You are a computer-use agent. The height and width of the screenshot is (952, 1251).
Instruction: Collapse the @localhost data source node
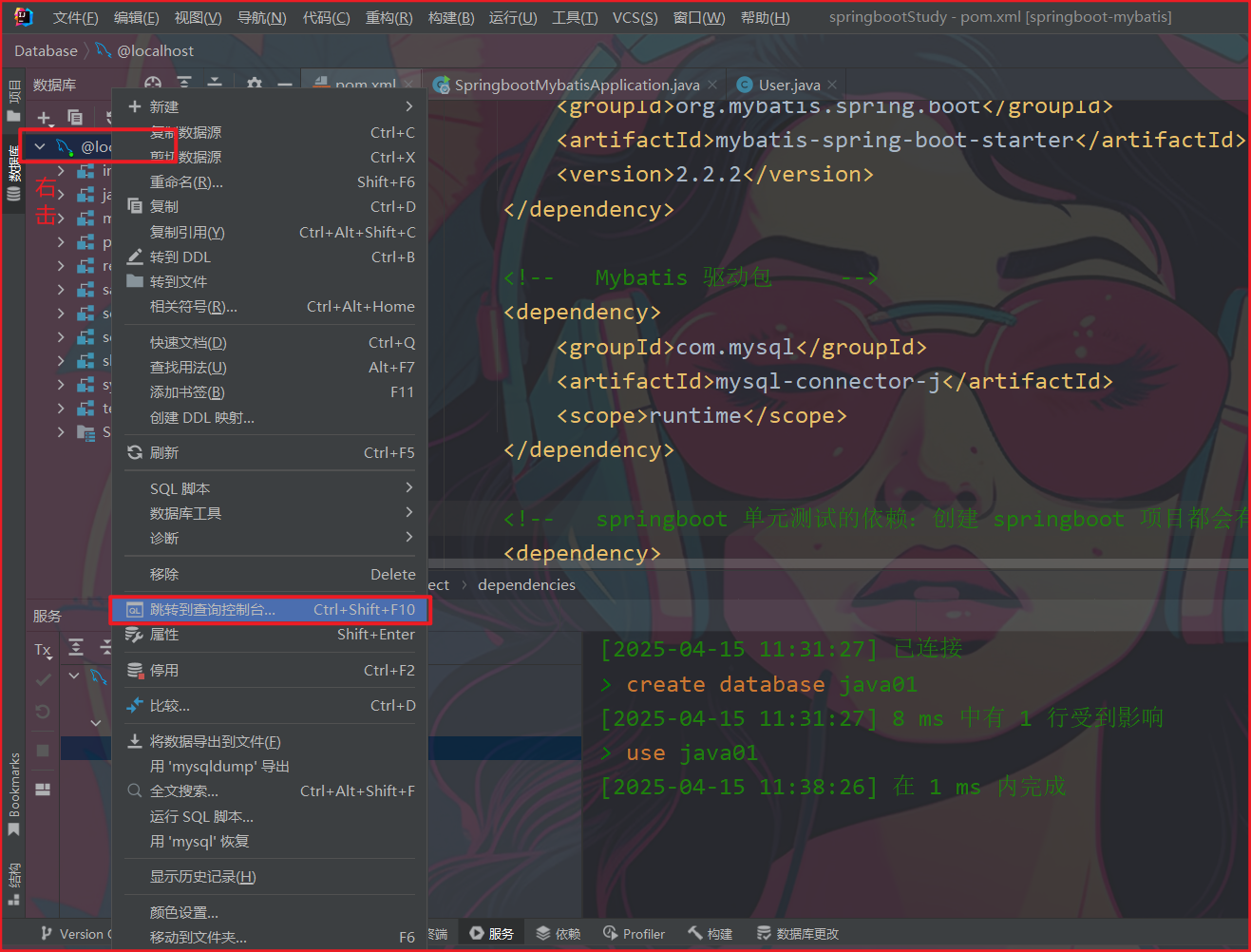(40, 146)
